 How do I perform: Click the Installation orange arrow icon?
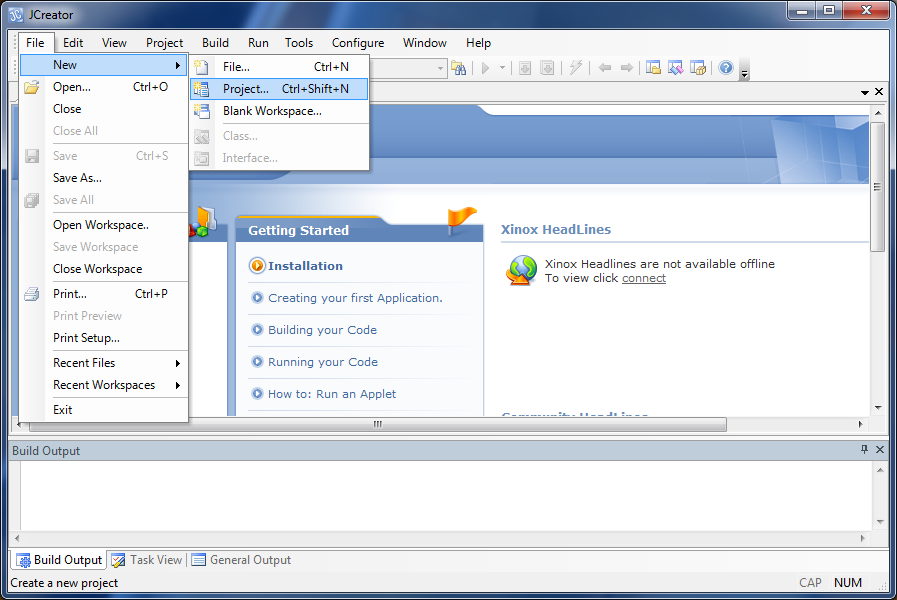pyautogui.click(x=257, y=265)
